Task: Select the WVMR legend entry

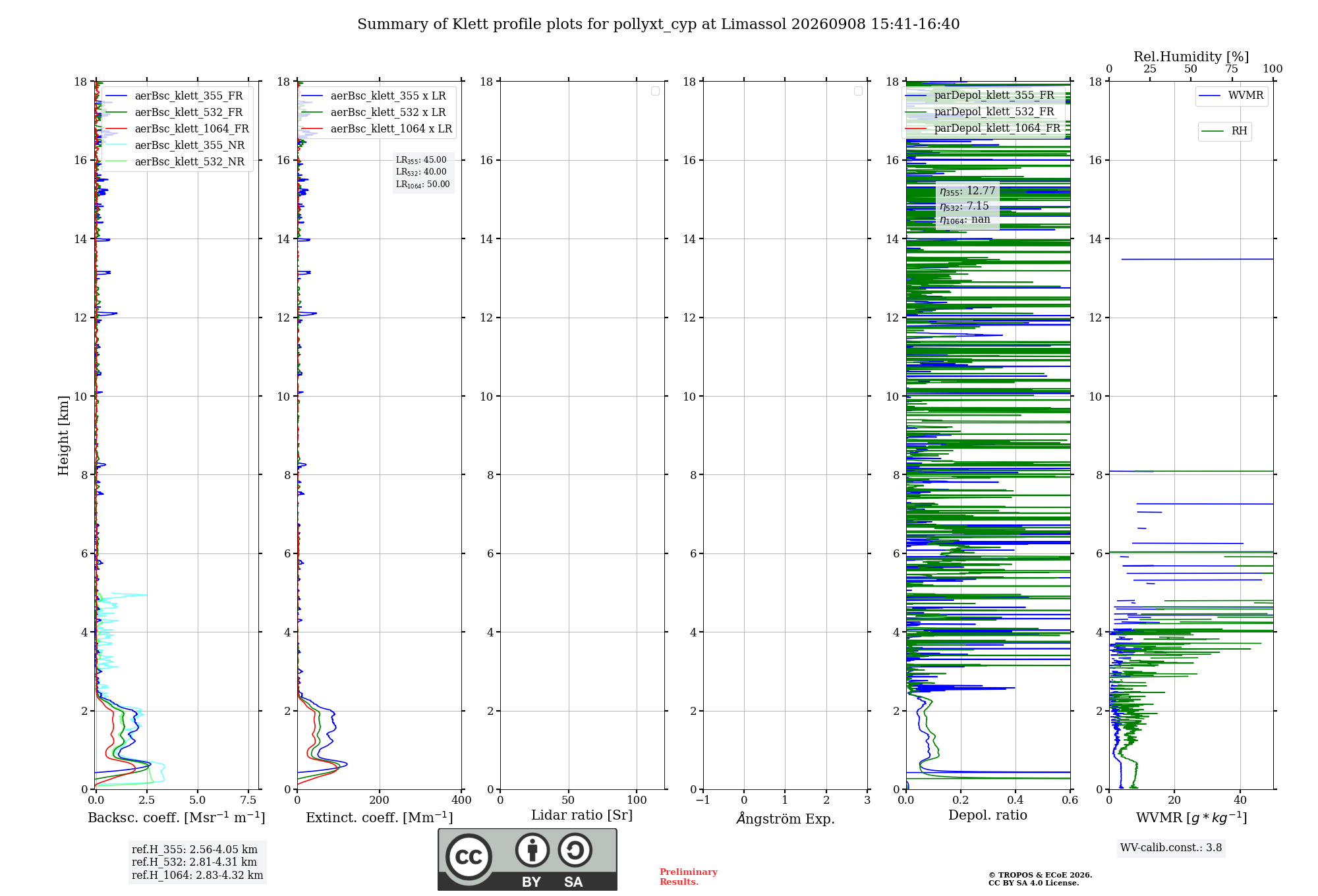Action: 1231,96
